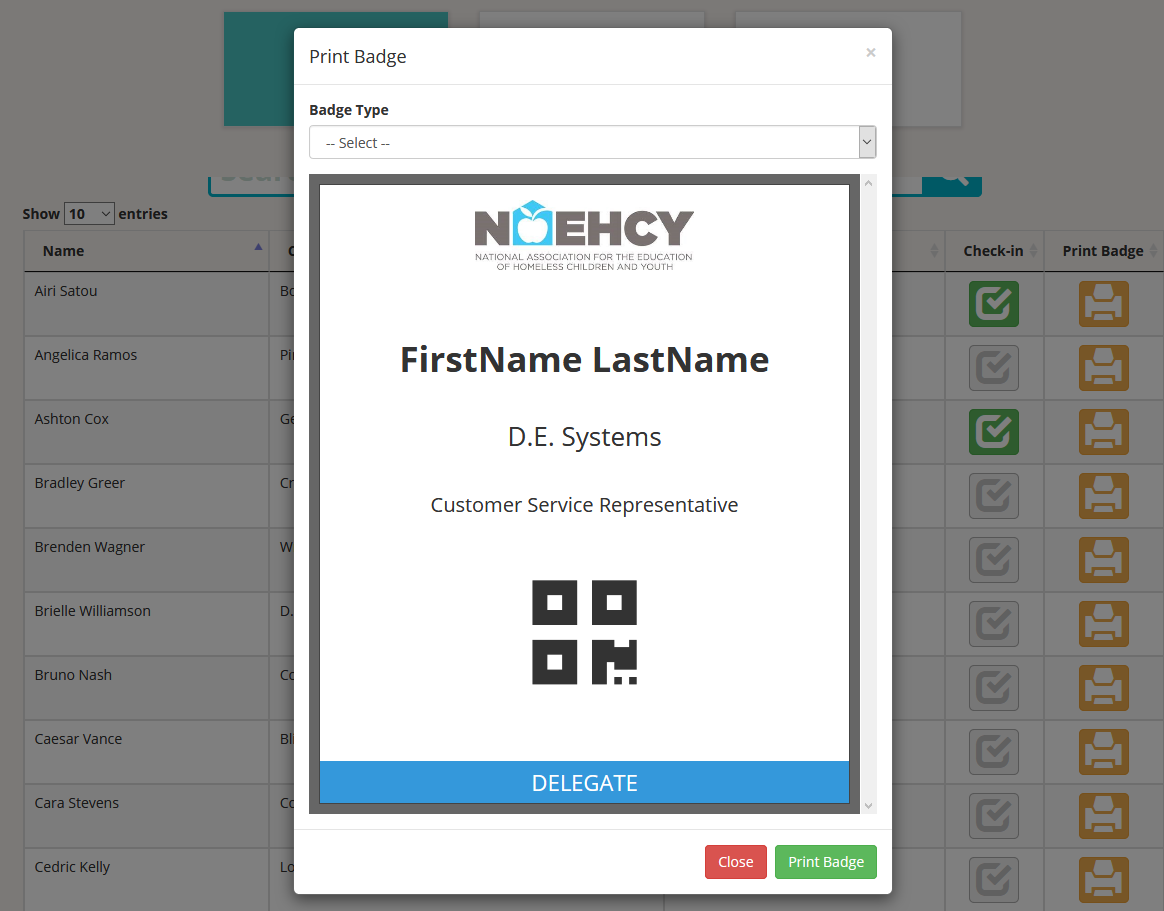Click print badge icon for Cara Stevens
This screenshot has width=1164, height=911.
pos(1104,815)
